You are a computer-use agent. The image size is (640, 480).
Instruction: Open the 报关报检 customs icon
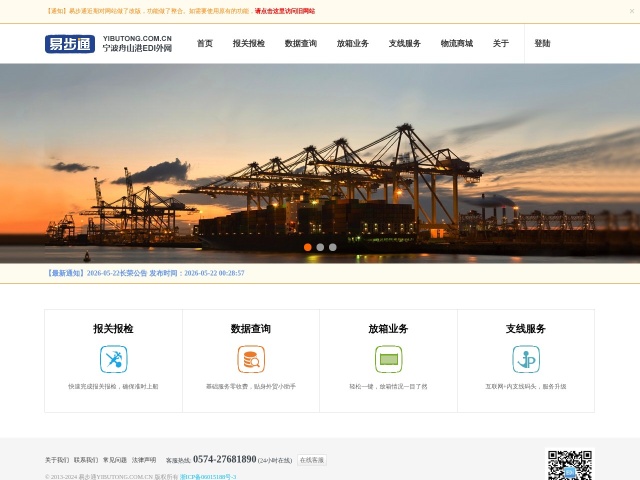(x=113, y=359)
